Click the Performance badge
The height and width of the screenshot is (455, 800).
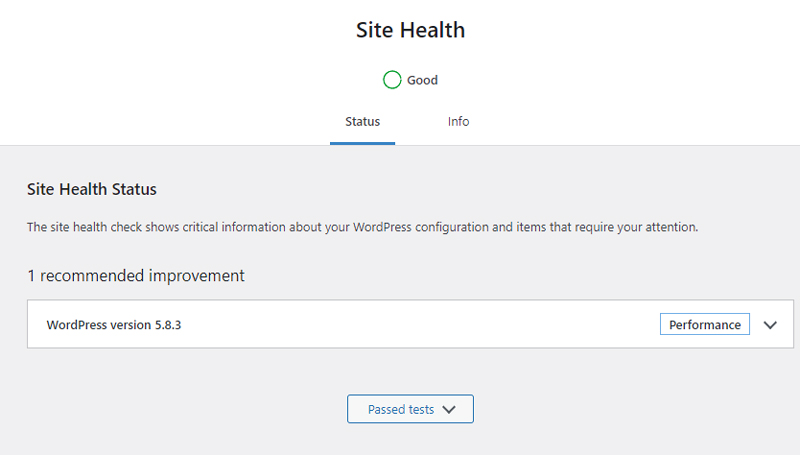tap(704, 325)
